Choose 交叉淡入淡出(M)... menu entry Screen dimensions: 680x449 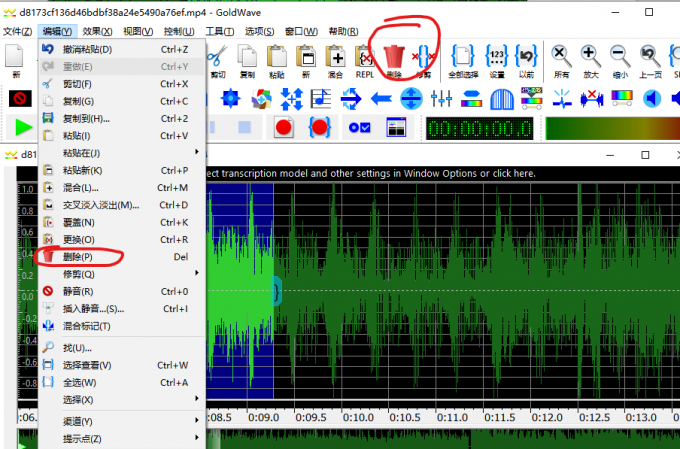point(121,205)
